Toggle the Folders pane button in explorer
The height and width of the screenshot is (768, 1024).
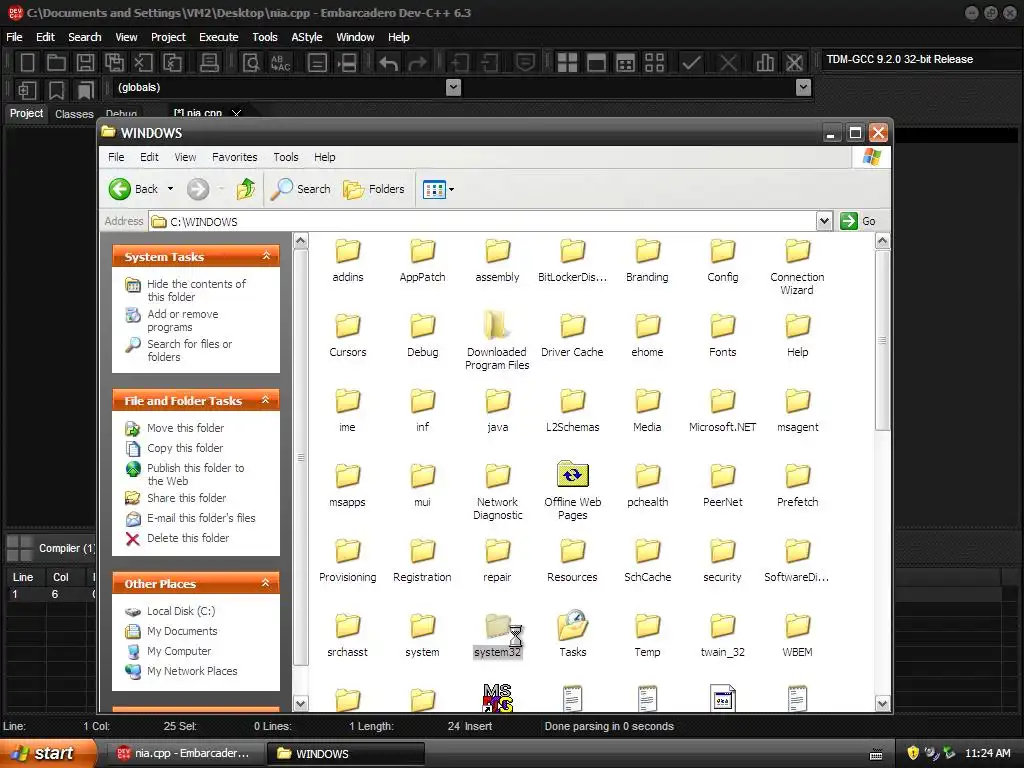(x=374, y=189)
